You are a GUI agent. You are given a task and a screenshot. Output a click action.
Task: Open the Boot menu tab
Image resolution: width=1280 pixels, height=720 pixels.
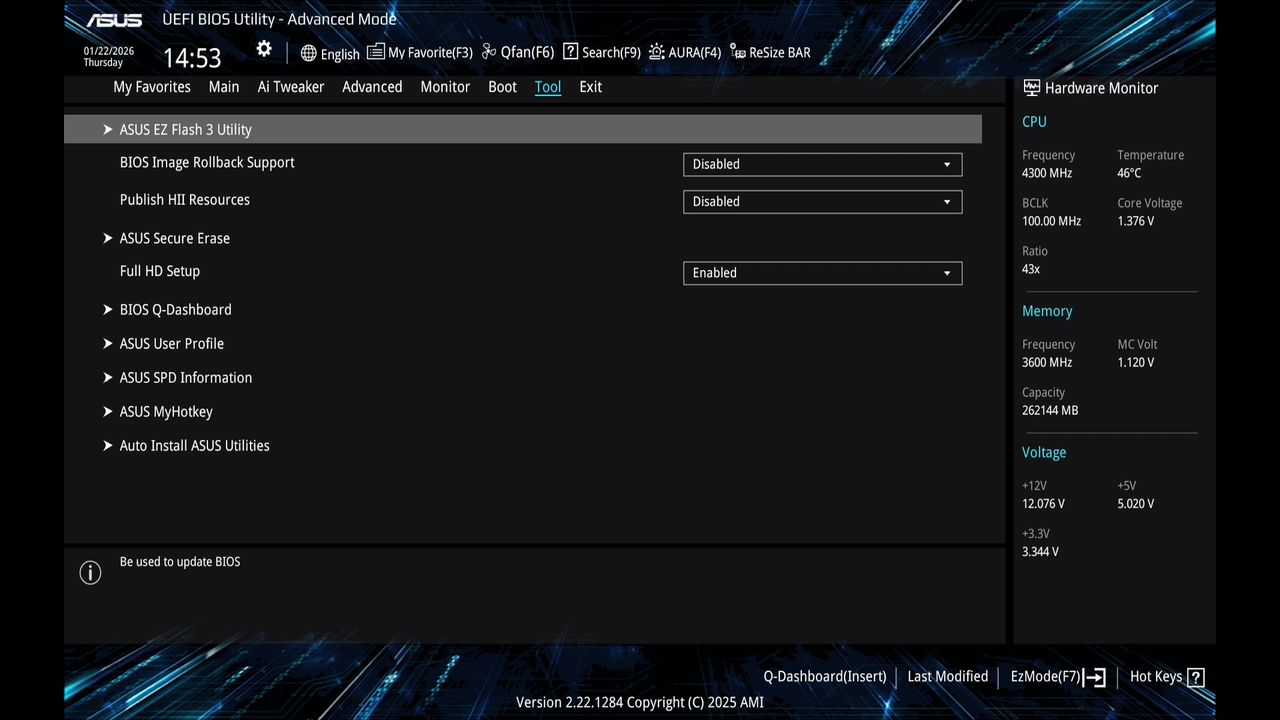point(502,87)
